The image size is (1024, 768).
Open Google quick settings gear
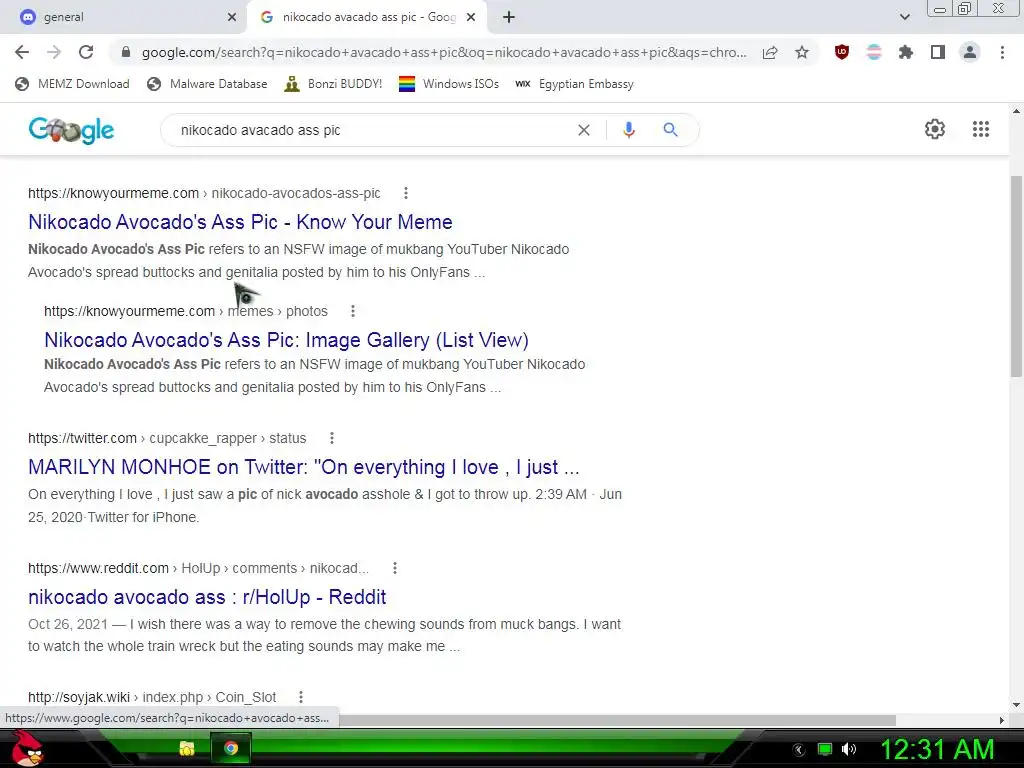935,129
